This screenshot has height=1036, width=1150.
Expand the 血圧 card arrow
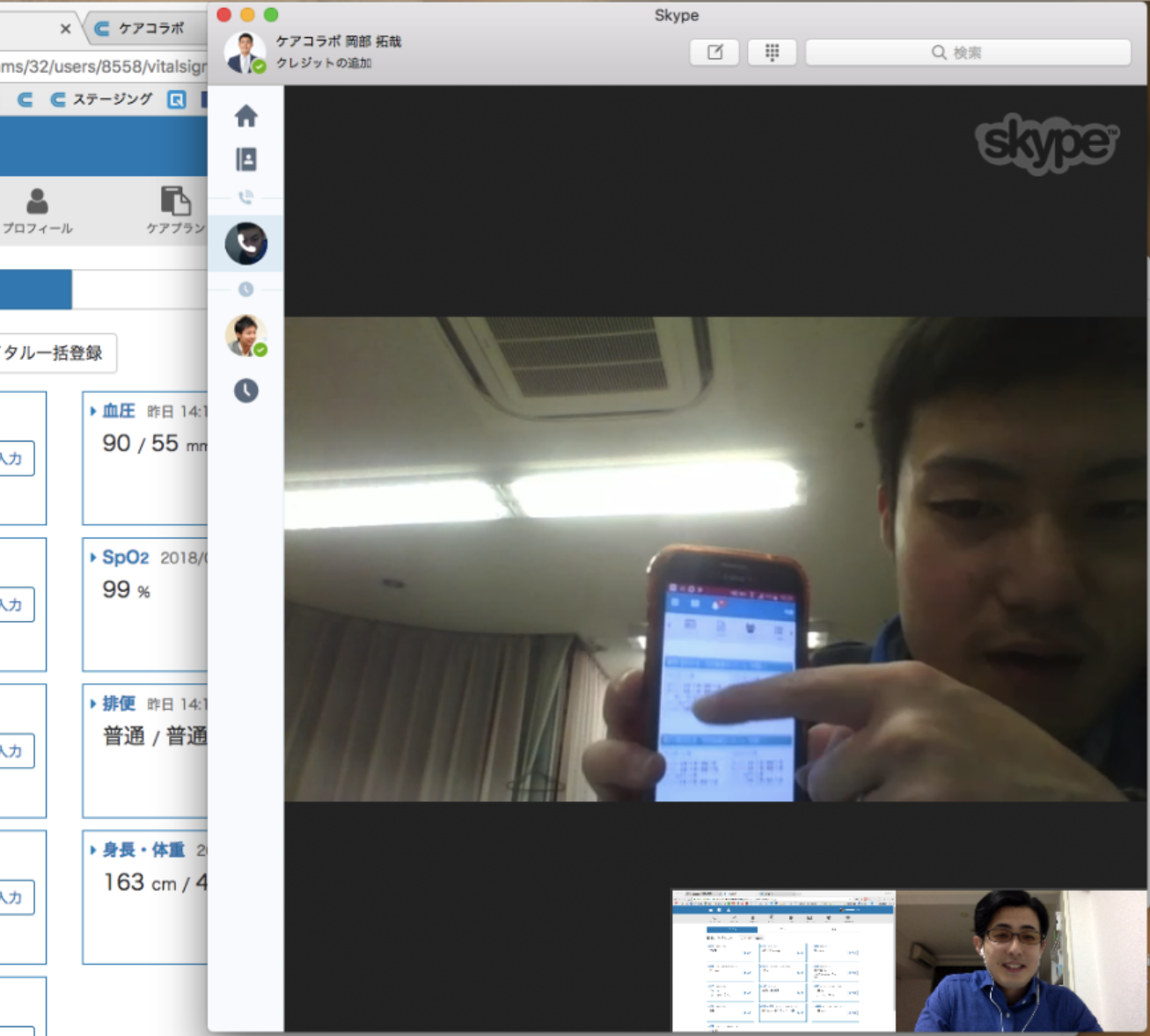[93, 411]
